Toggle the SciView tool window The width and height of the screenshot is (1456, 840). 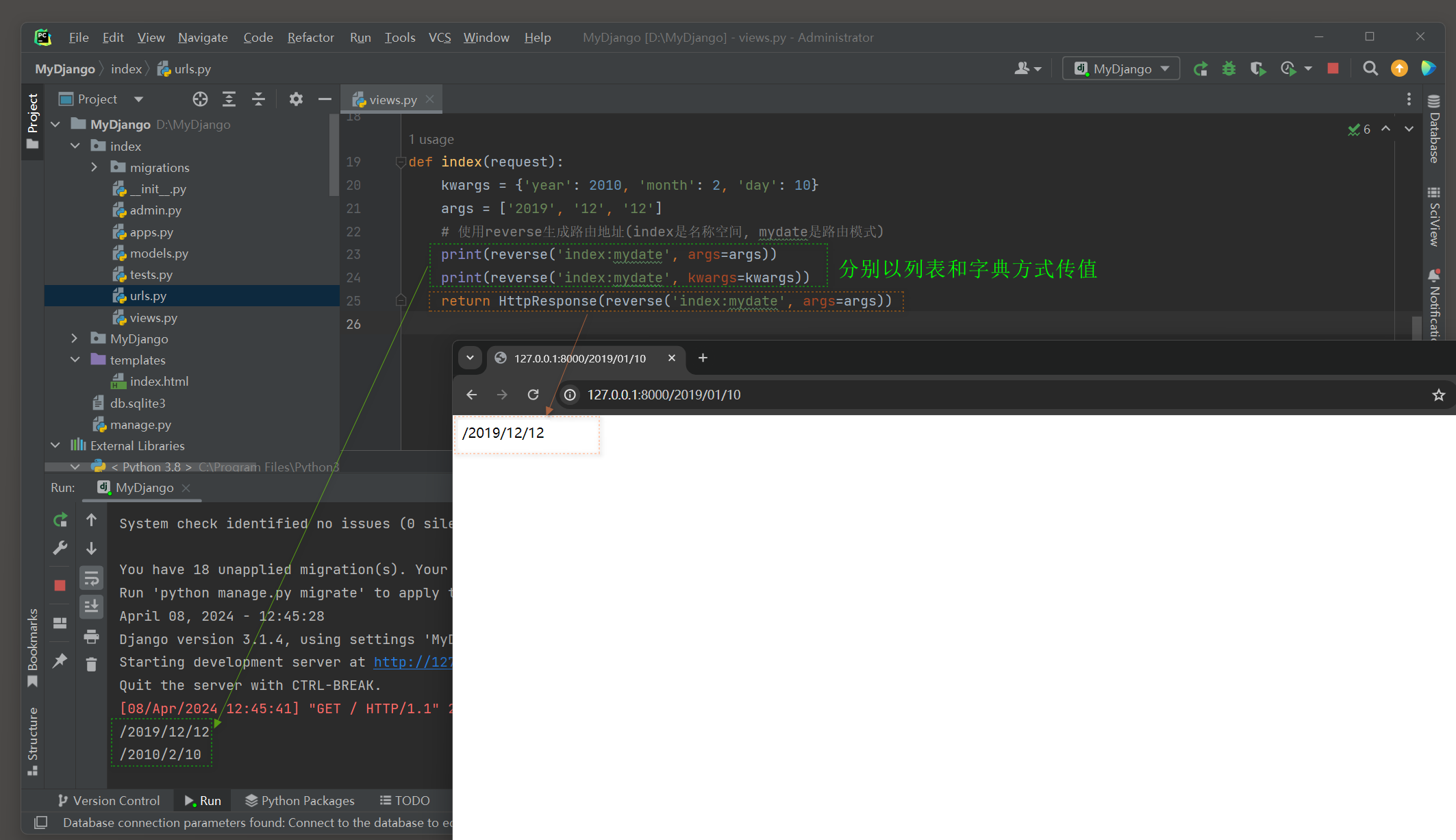point(1434,217)
